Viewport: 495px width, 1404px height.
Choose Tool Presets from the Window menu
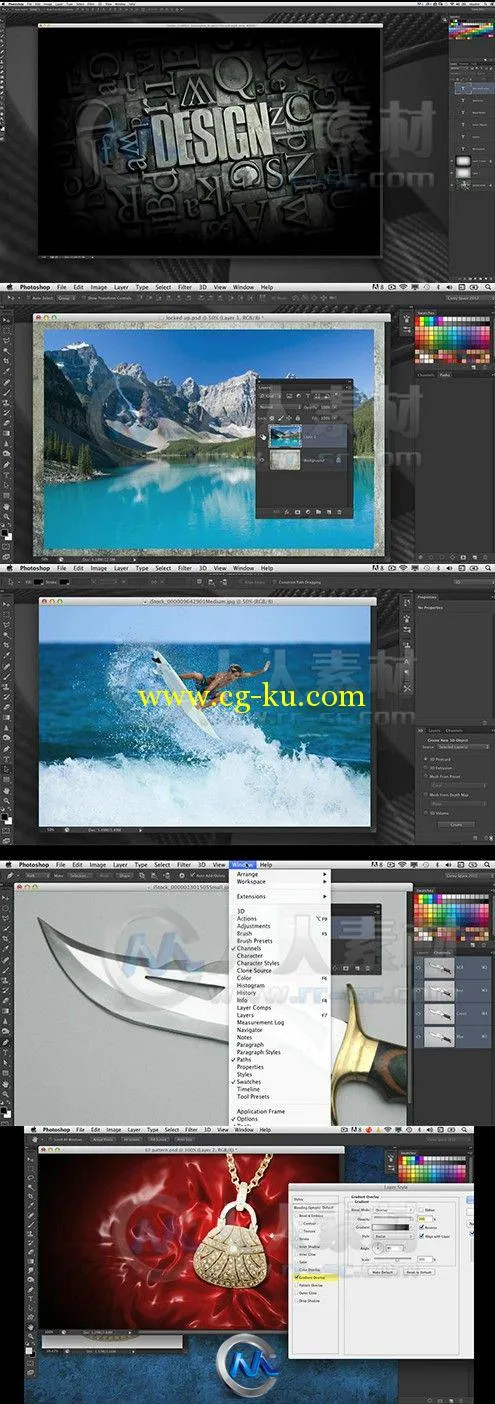[280, 1095]
